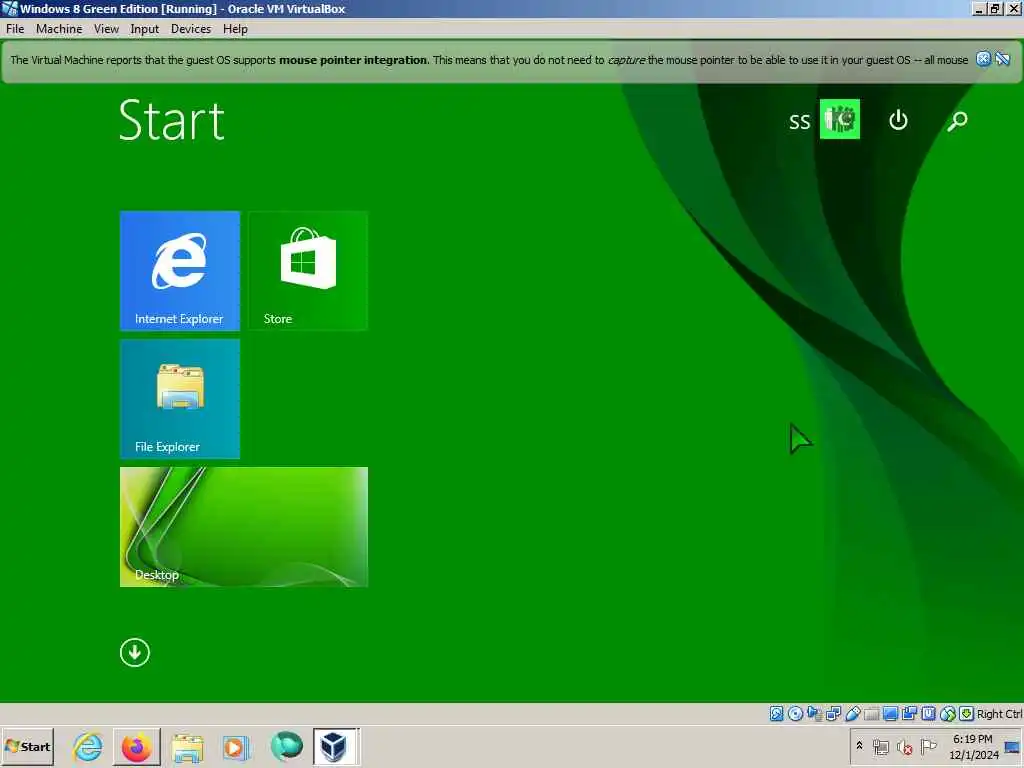The image size is (1024, 768).
Task: Click the Right Ctrl host key indicator
Action: [999, 714]
